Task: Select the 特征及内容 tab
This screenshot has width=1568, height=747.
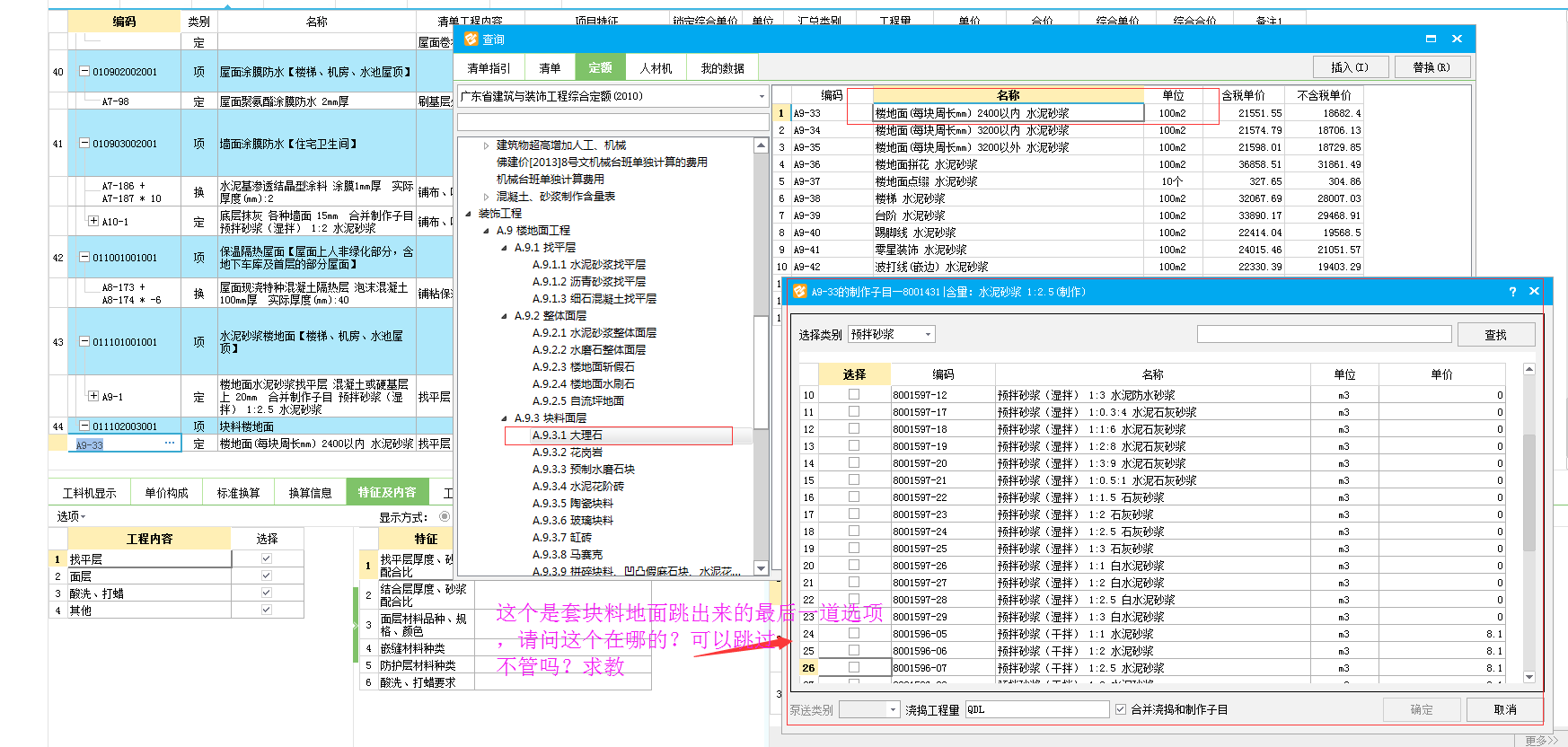Action: (387, 493)
